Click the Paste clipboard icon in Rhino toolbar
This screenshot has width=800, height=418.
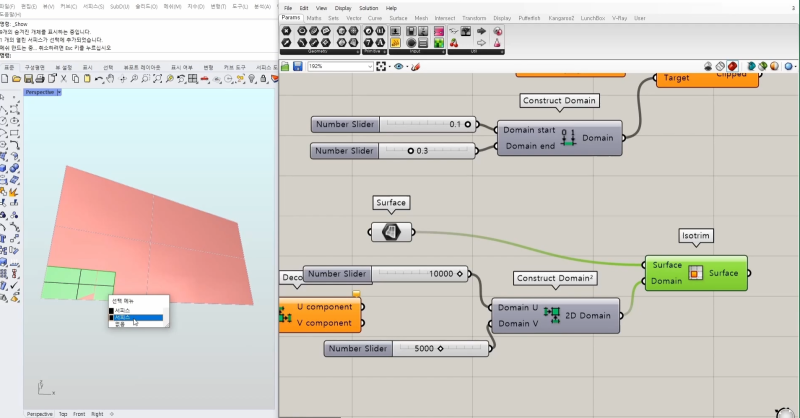pyautogui.click(x=87, y=79)
